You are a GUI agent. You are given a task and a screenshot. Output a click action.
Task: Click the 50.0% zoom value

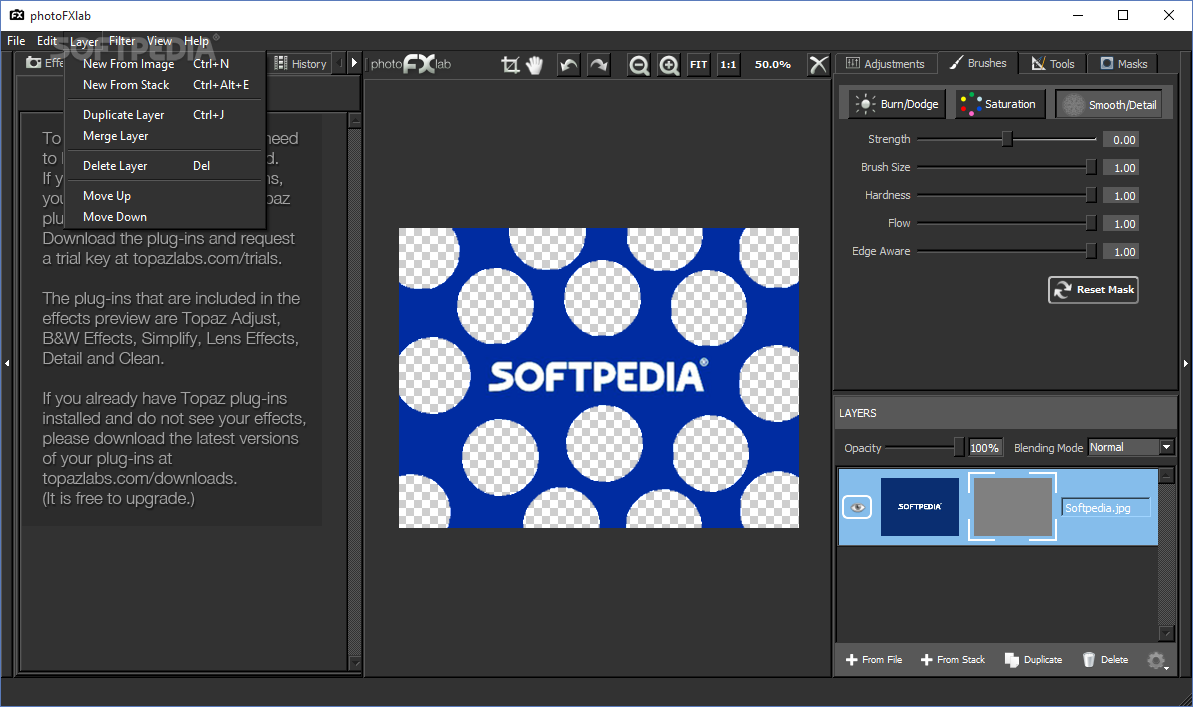click(772, 65)
